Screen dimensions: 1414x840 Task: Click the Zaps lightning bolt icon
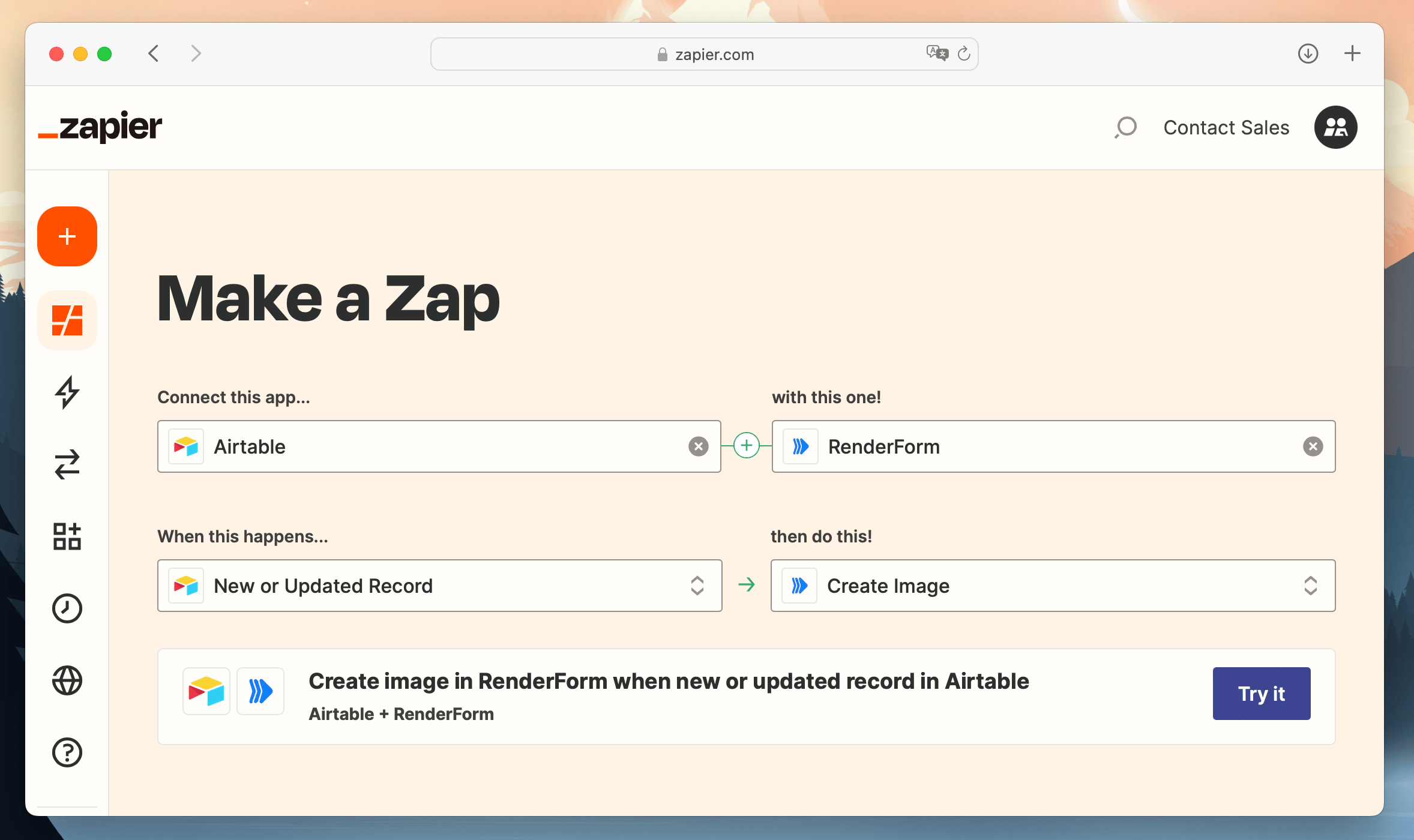(68, 392)
